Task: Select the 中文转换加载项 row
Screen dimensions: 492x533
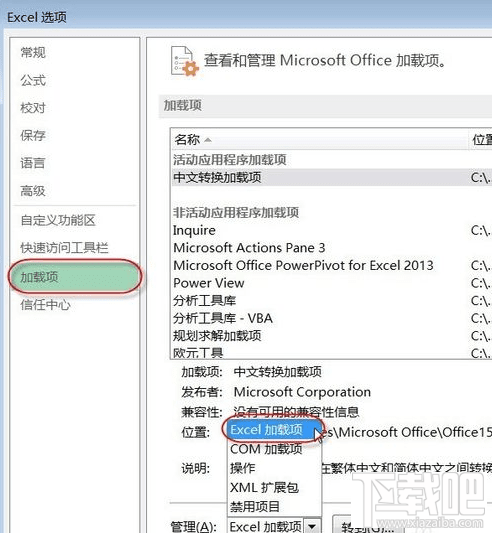Action: click(331, 177)
